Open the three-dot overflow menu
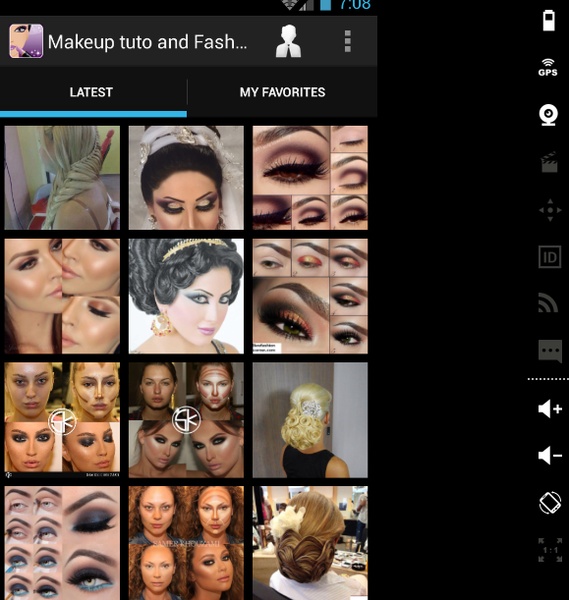The width and height of the screenshot is (569, 600). (347, 41)
